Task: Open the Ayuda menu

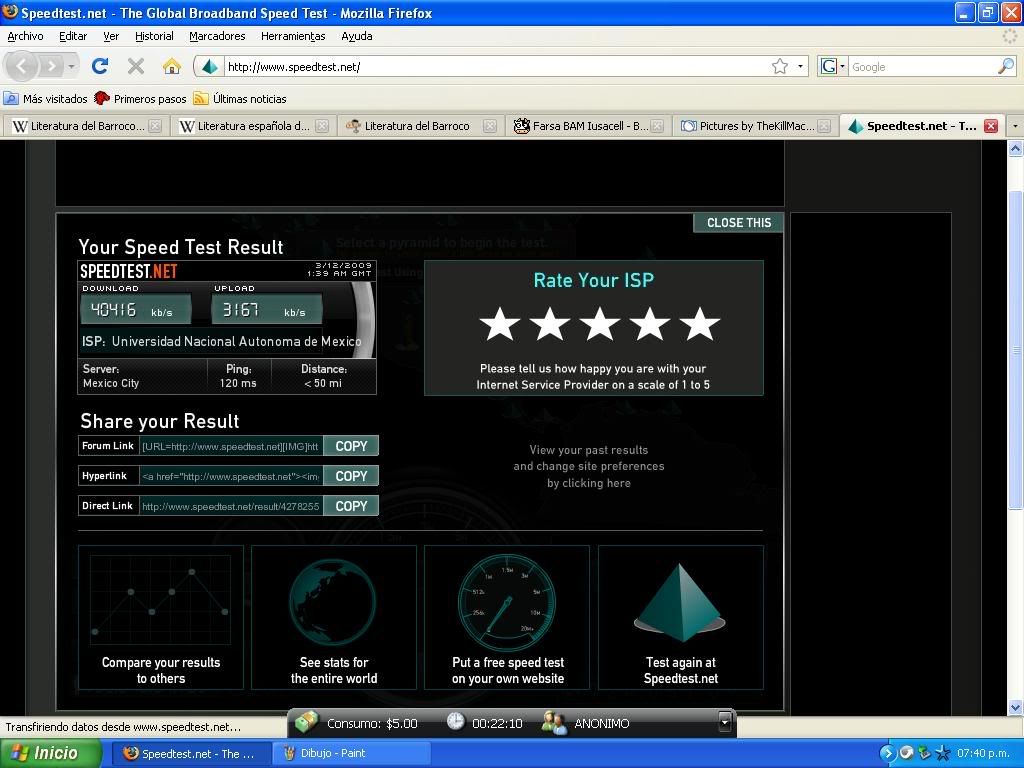Action: point(357,37)
